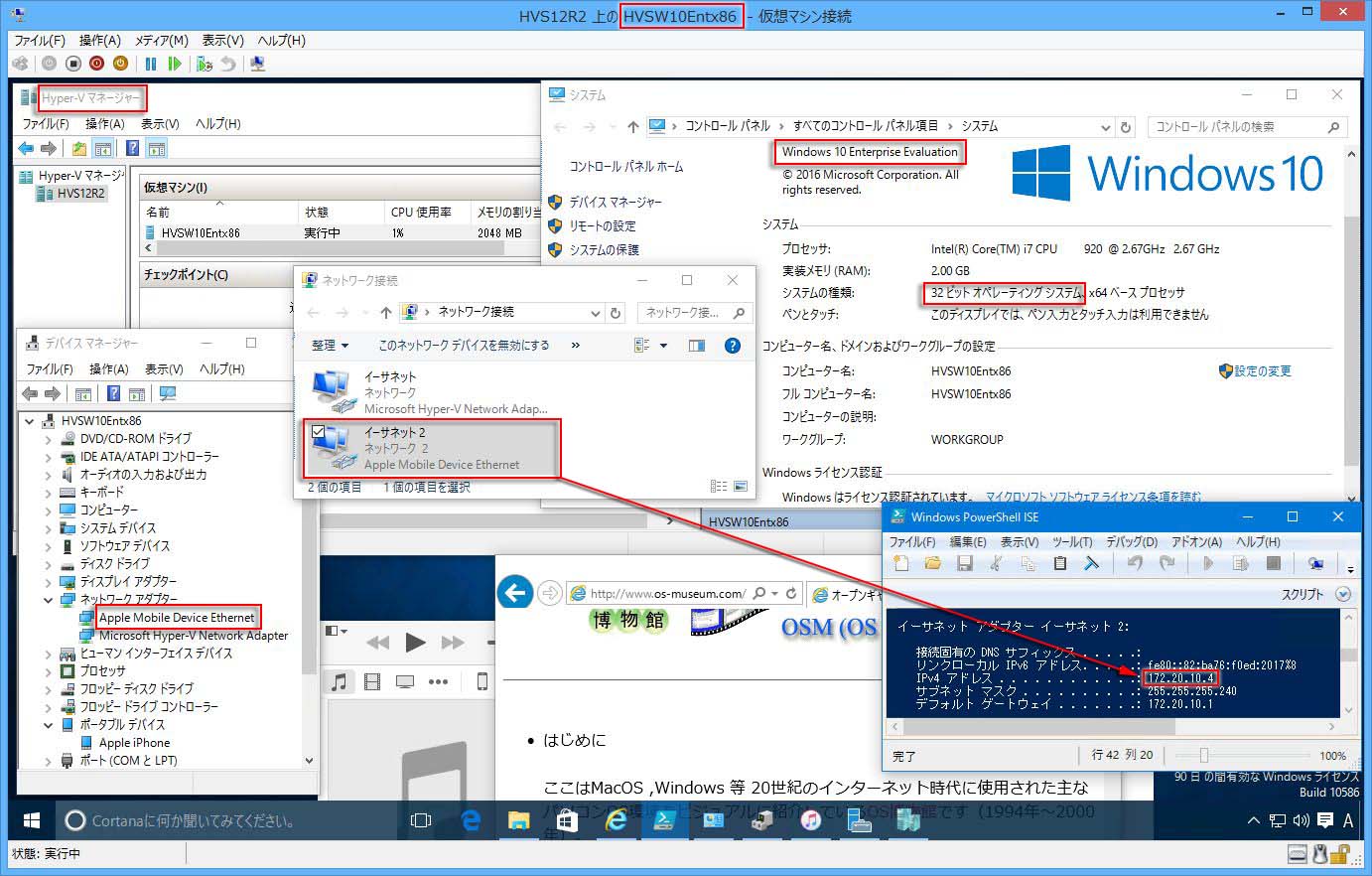1372x876 pixels.
Task: Click the movies film icon in iTunes
Action: [372, 681]
